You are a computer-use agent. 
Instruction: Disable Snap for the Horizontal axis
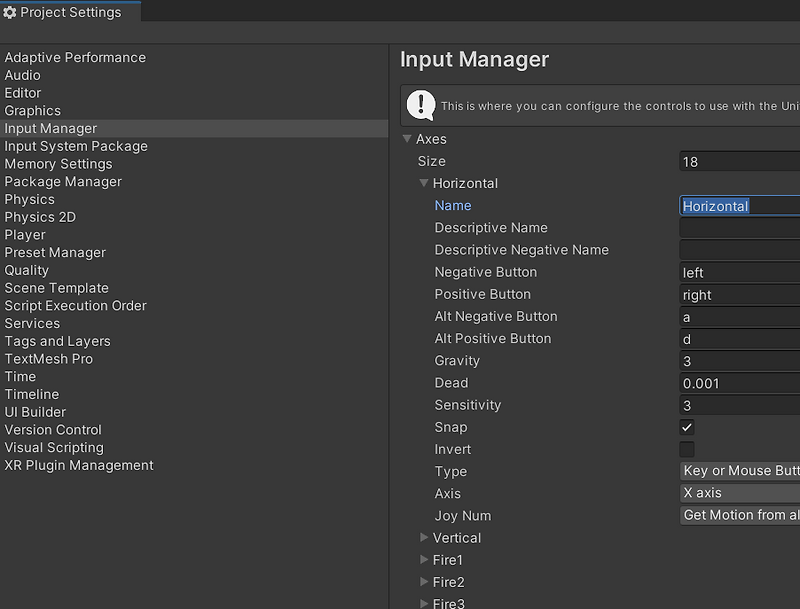687,427
